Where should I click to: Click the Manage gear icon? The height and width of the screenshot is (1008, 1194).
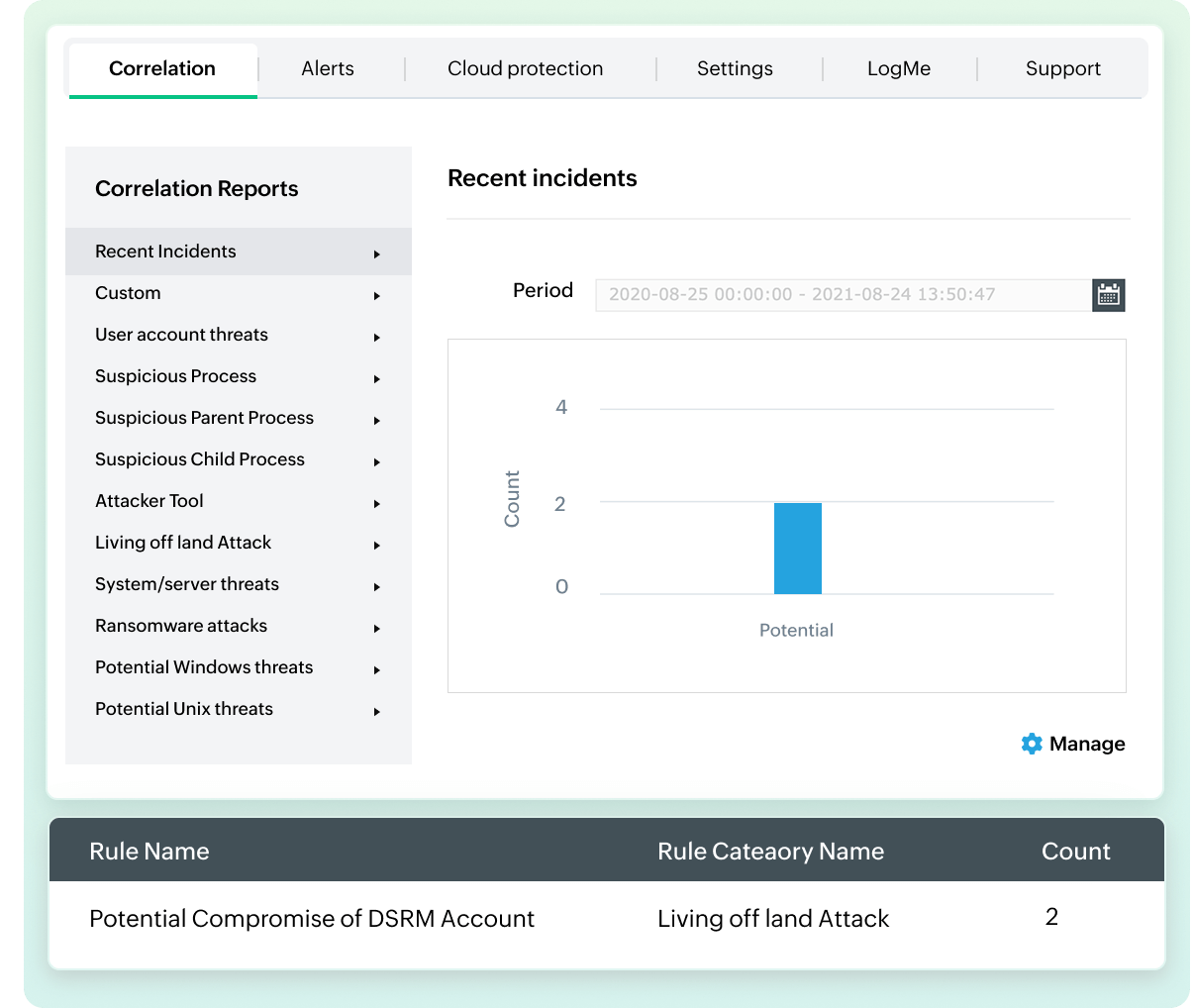click(x=1032, y=744)
